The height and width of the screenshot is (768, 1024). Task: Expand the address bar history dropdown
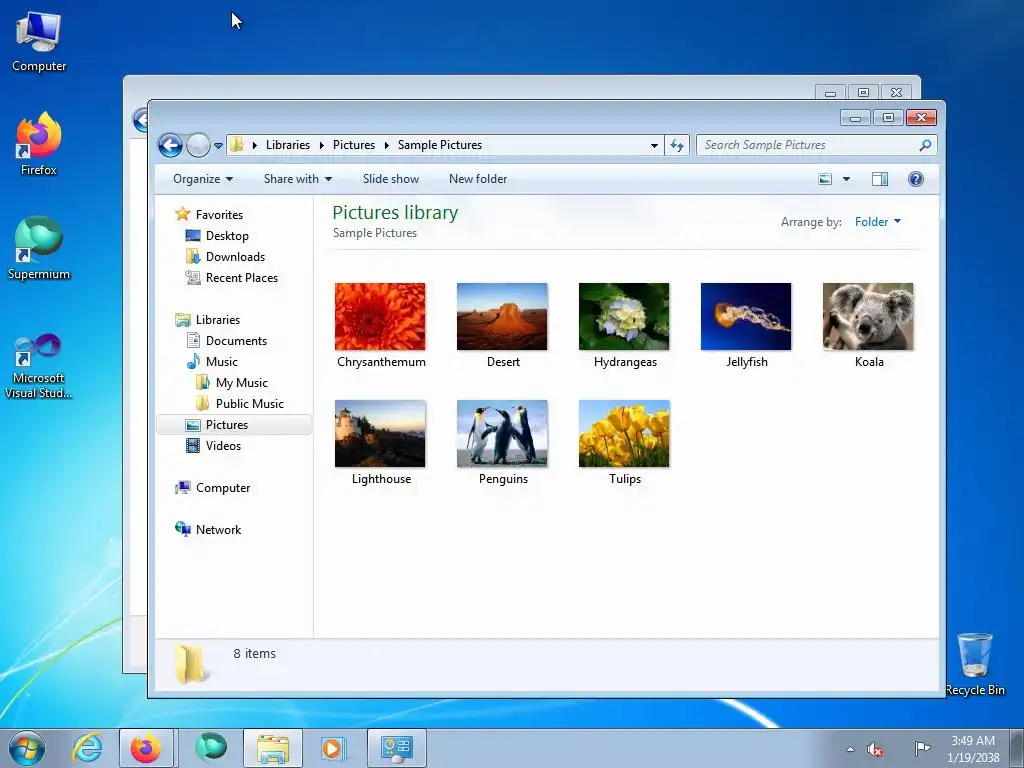(x=654, y=146)
